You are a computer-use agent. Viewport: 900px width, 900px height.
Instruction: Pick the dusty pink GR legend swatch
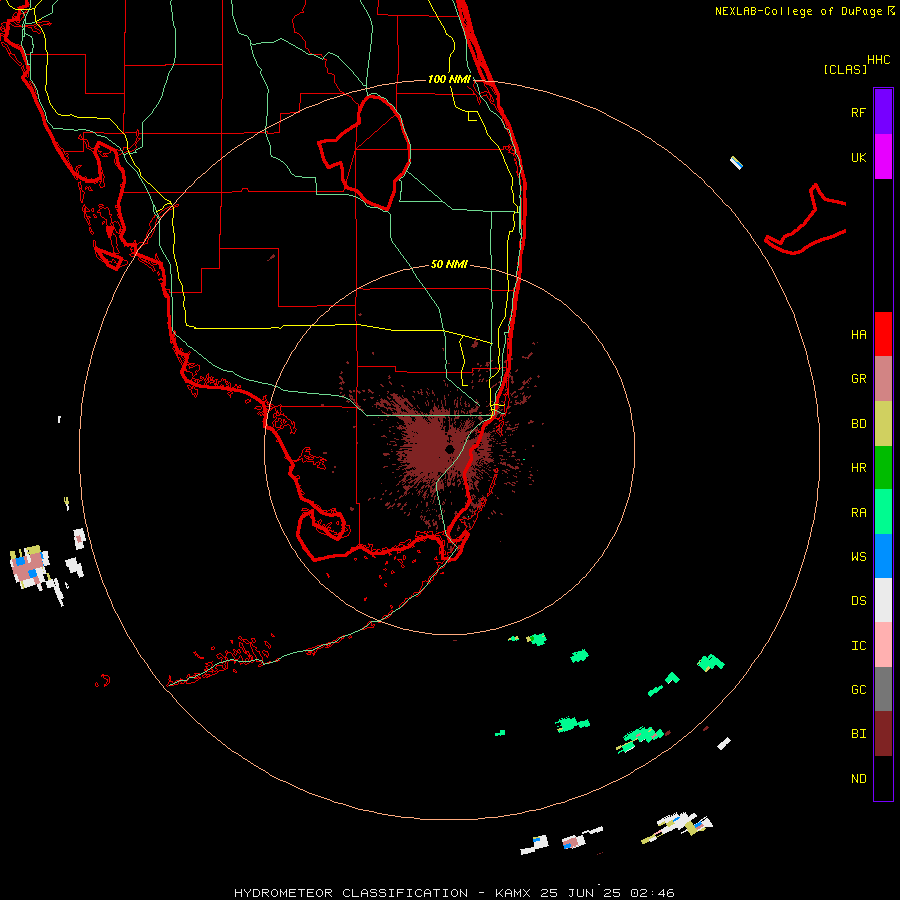coord(883,379)
